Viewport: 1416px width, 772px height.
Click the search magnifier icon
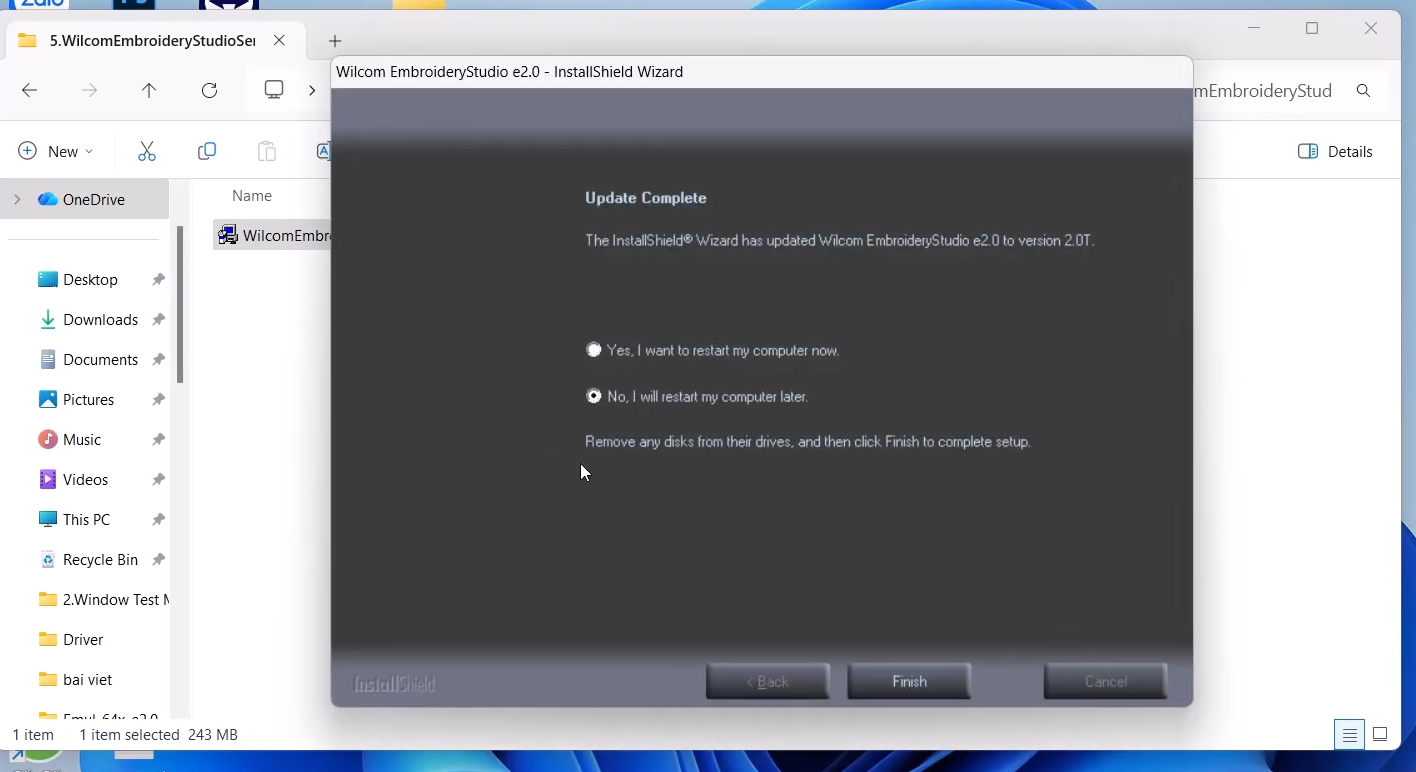point(1363,91)
